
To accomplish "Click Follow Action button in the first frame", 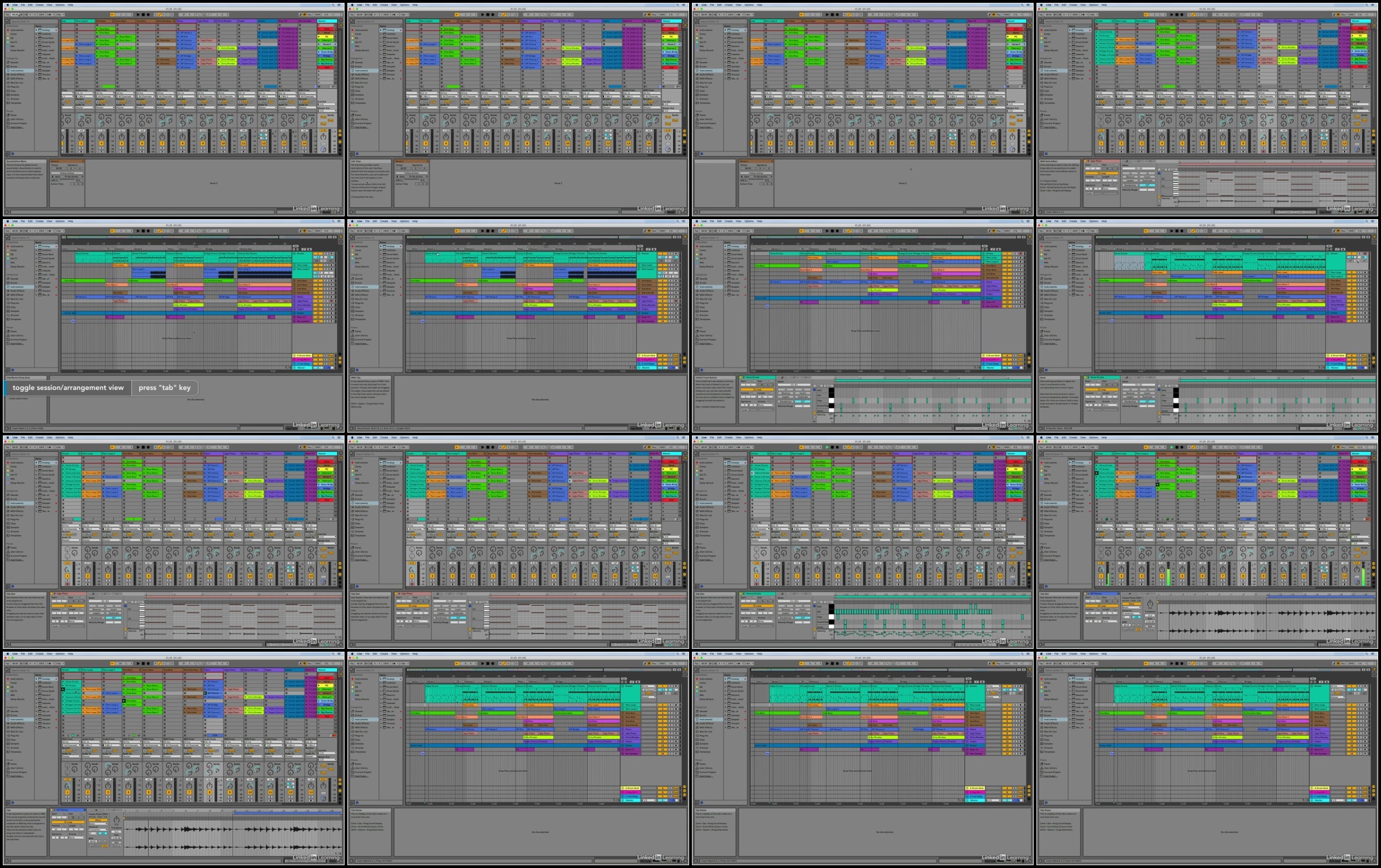I will point(67,173).
